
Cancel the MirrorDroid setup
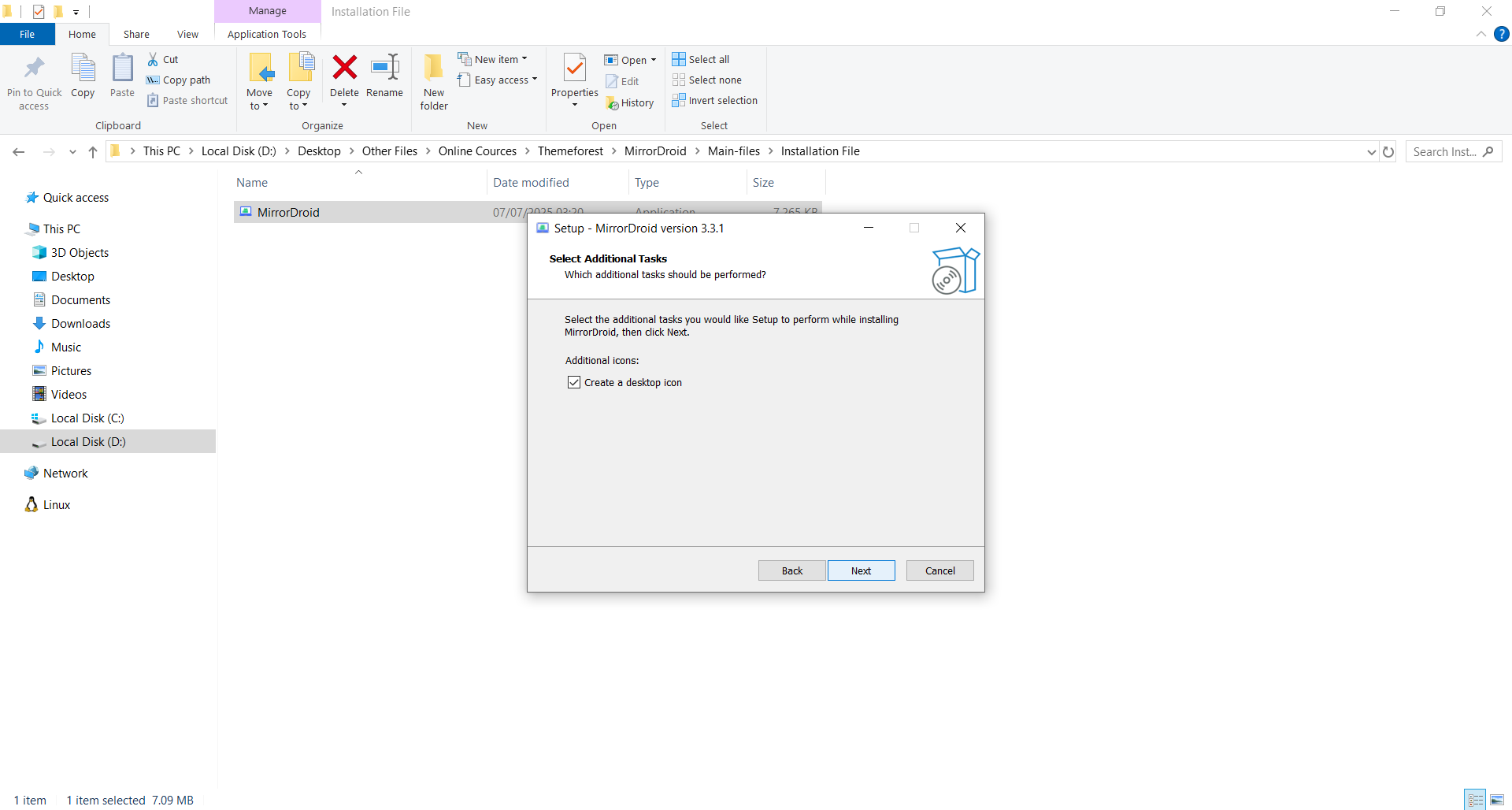[x=939, y=570]
